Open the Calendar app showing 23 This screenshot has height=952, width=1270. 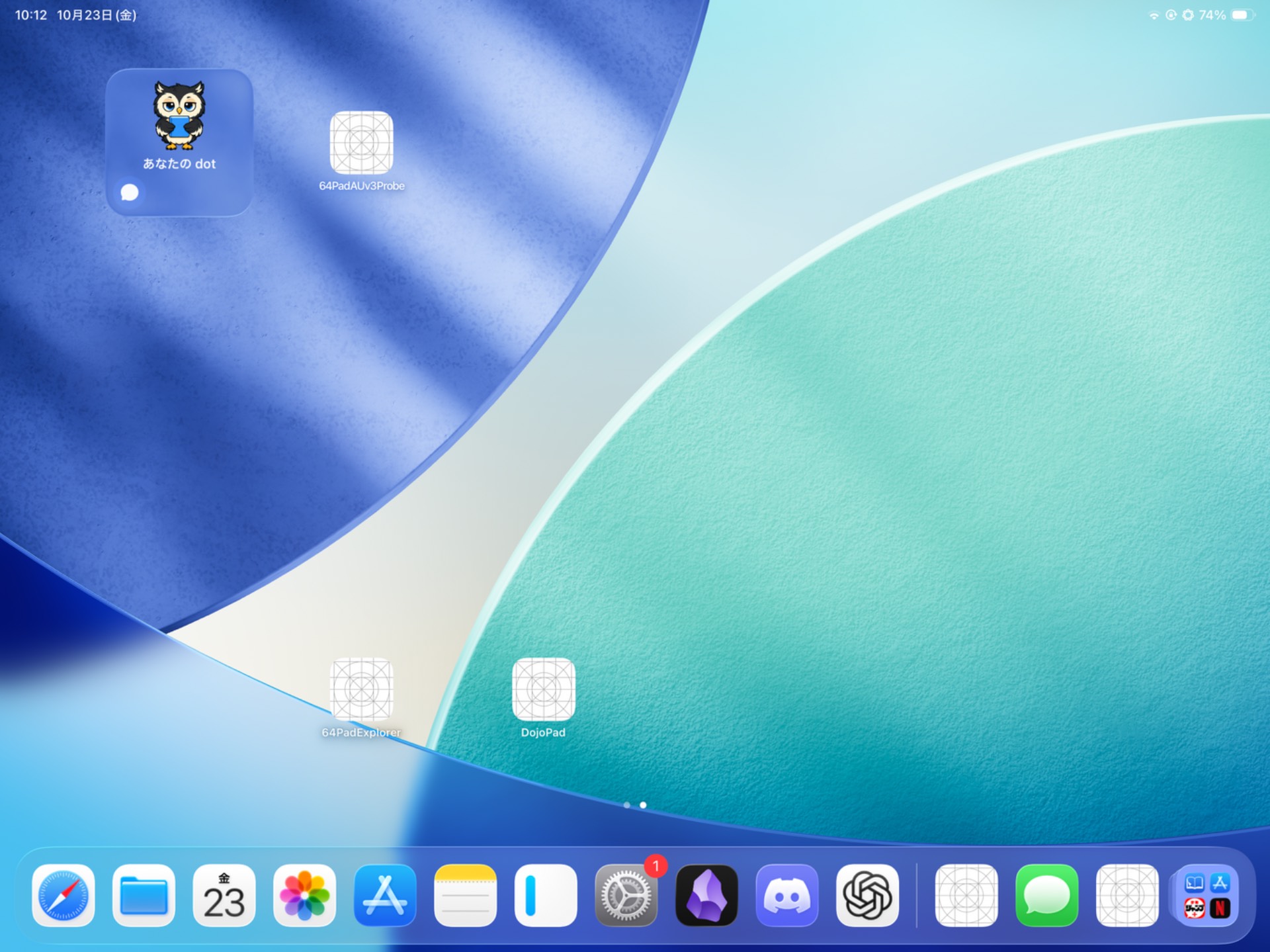(224, 896)
